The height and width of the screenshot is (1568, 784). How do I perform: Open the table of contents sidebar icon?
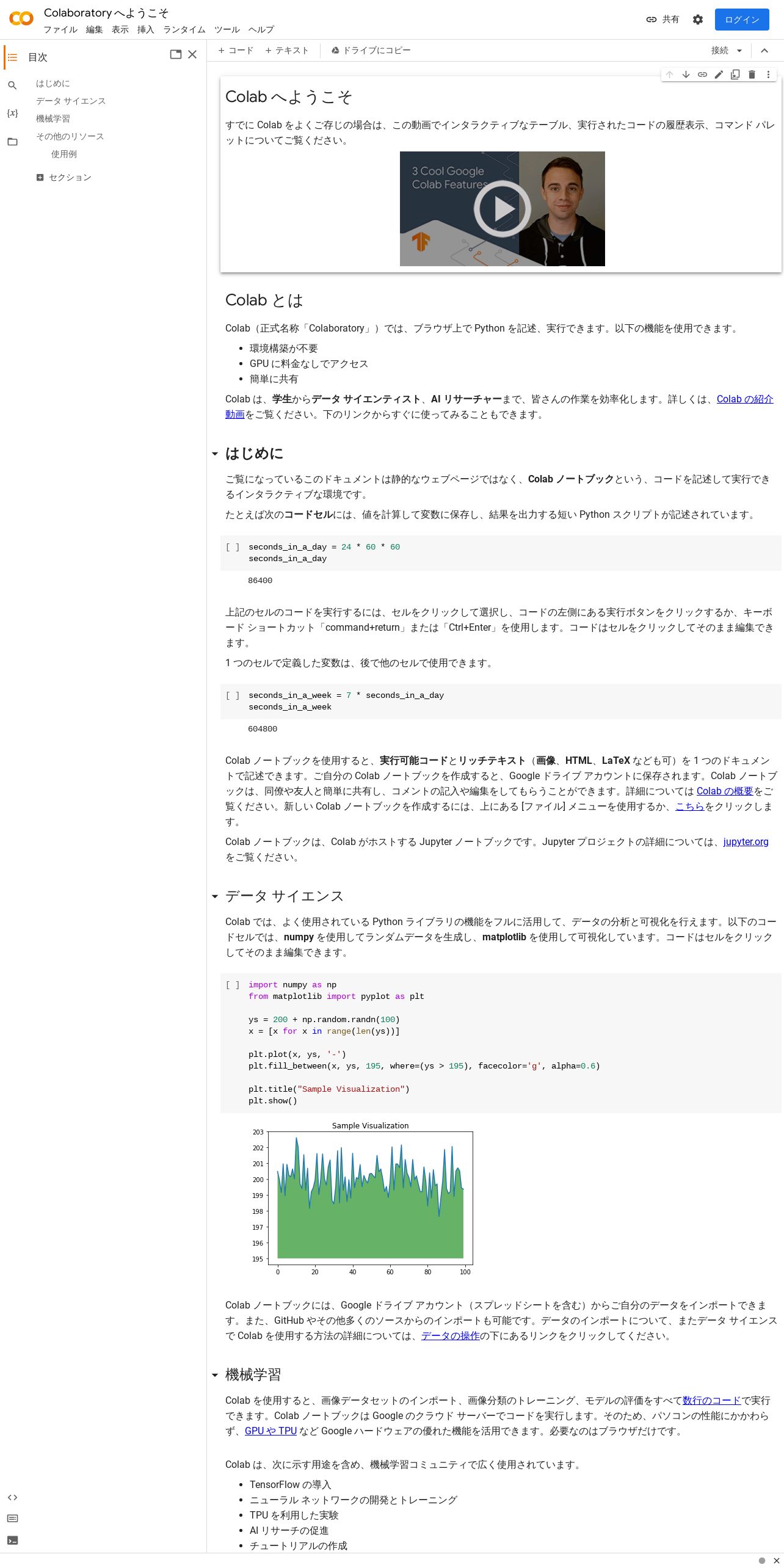click(12, 57)
